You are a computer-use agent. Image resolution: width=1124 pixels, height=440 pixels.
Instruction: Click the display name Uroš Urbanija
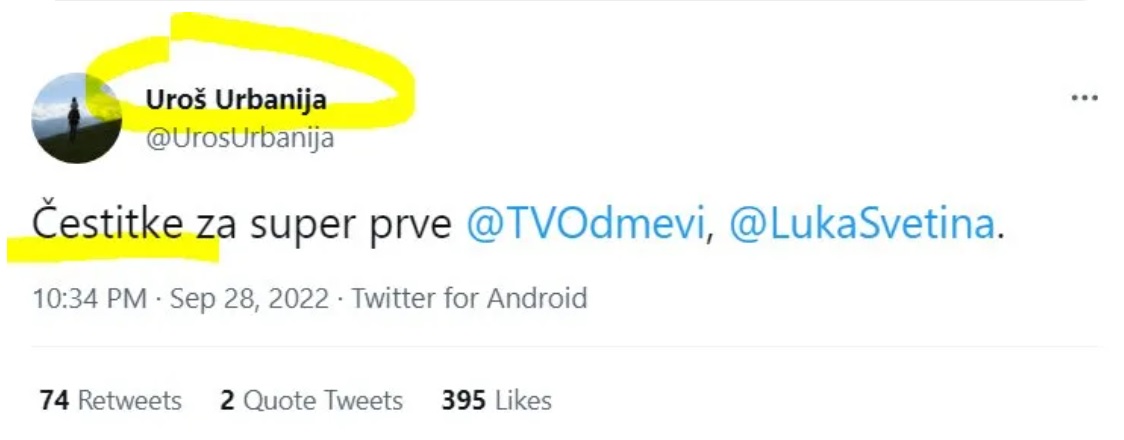(x=236, y=100)
